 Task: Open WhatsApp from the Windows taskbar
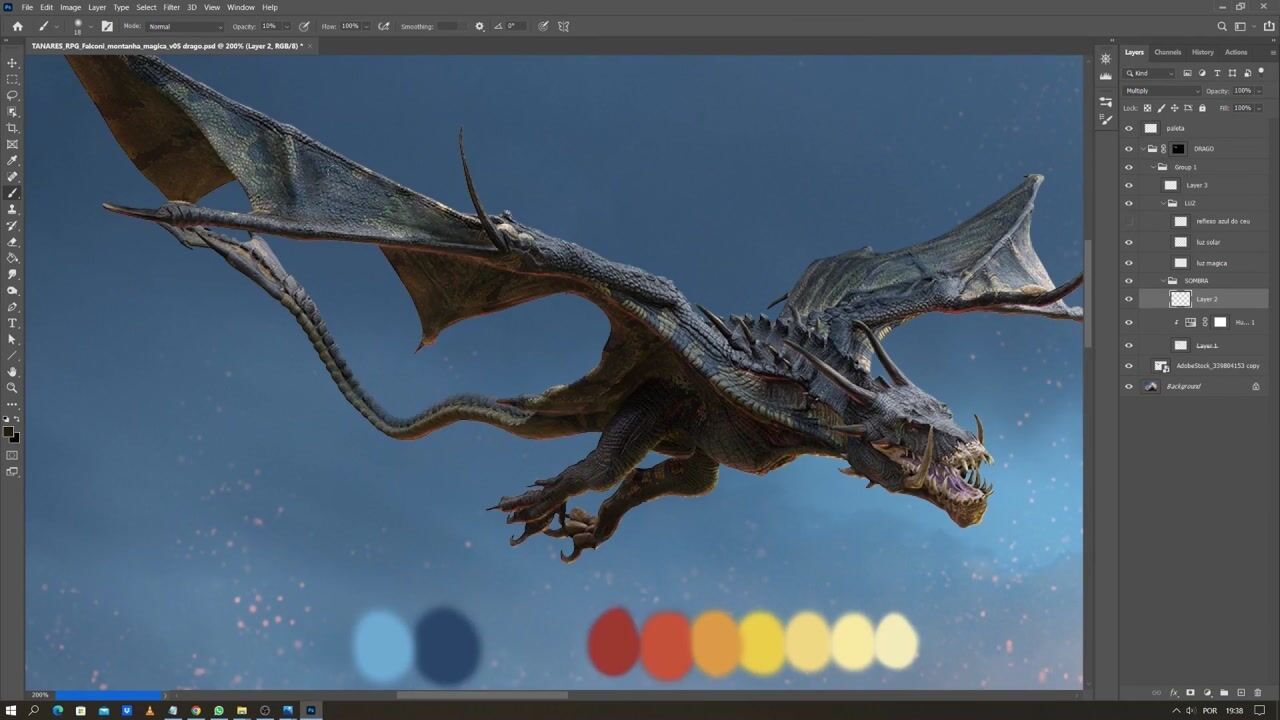tap(218, 711)
